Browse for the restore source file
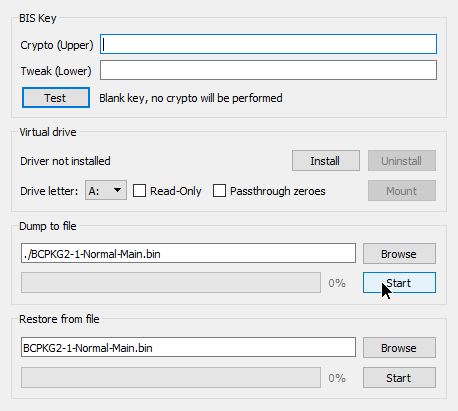The width and height of the screenshot is (458, 411). [x=399, y=348]
